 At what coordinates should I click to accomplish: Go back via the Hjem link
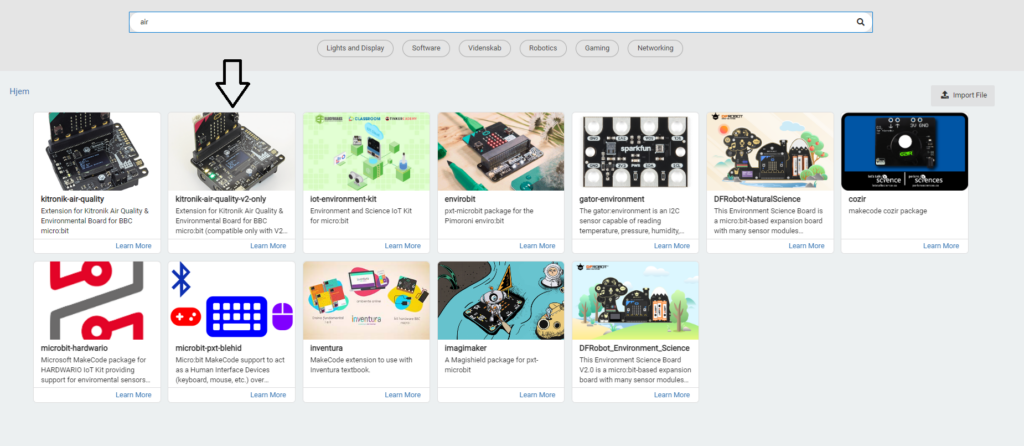[20, 91]
